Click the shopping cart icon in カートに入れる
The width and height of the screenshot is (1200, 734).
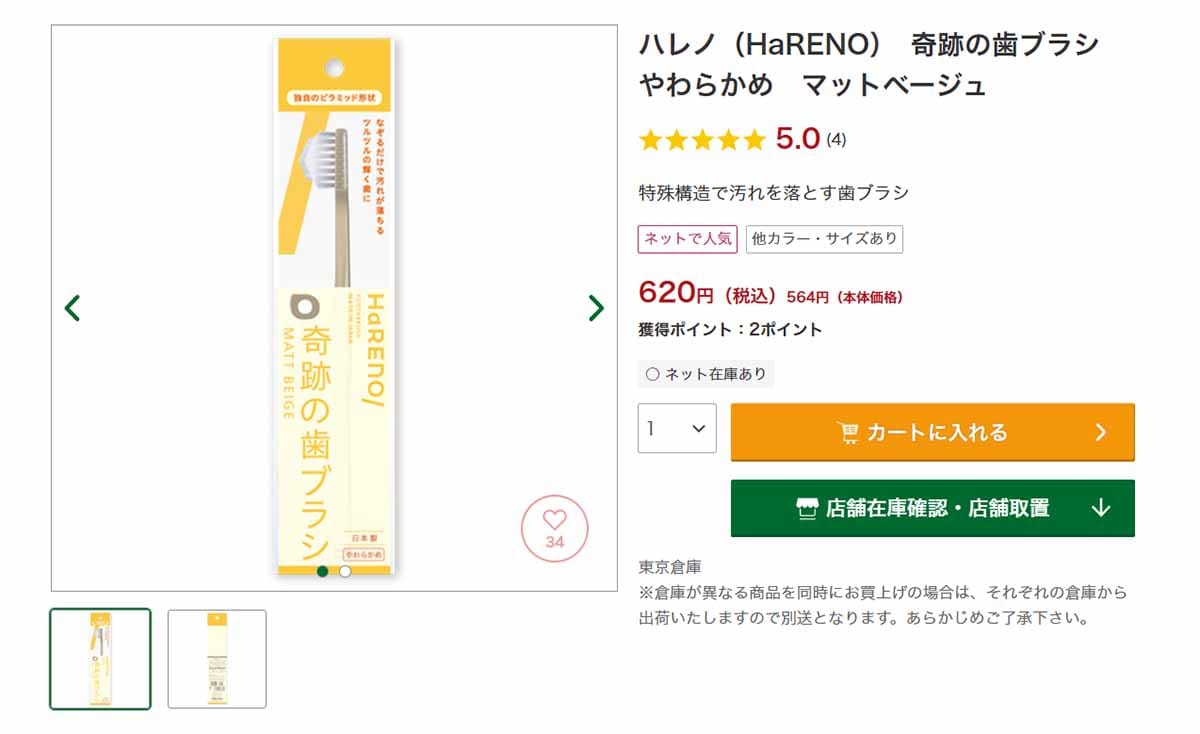click(847, 432)
